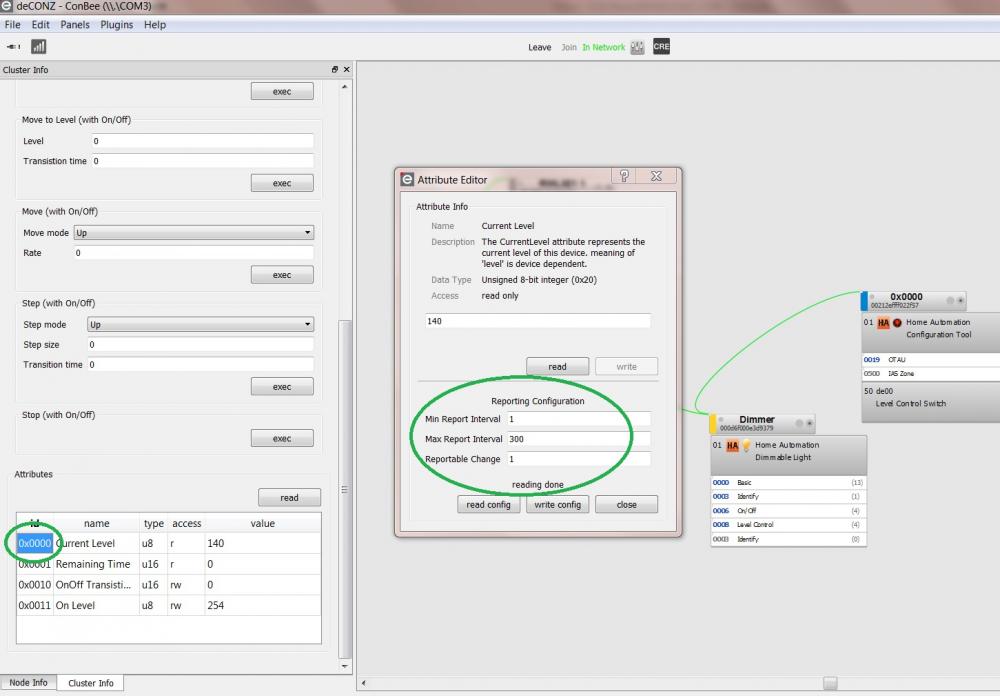Click the HA profile icon on Dimmer endpoint

click(x=732, y=446)
